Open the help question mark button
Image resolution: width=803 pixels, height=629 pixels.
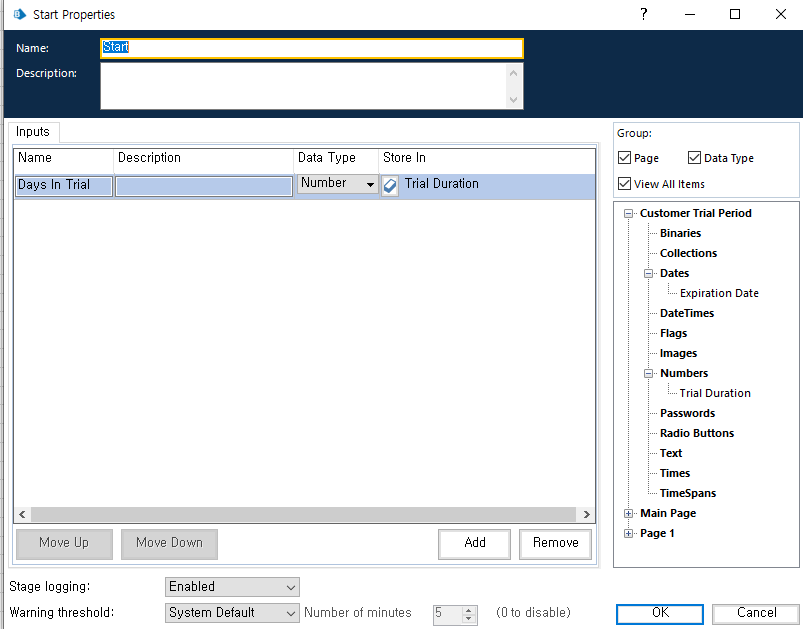[x=644, y=14]
